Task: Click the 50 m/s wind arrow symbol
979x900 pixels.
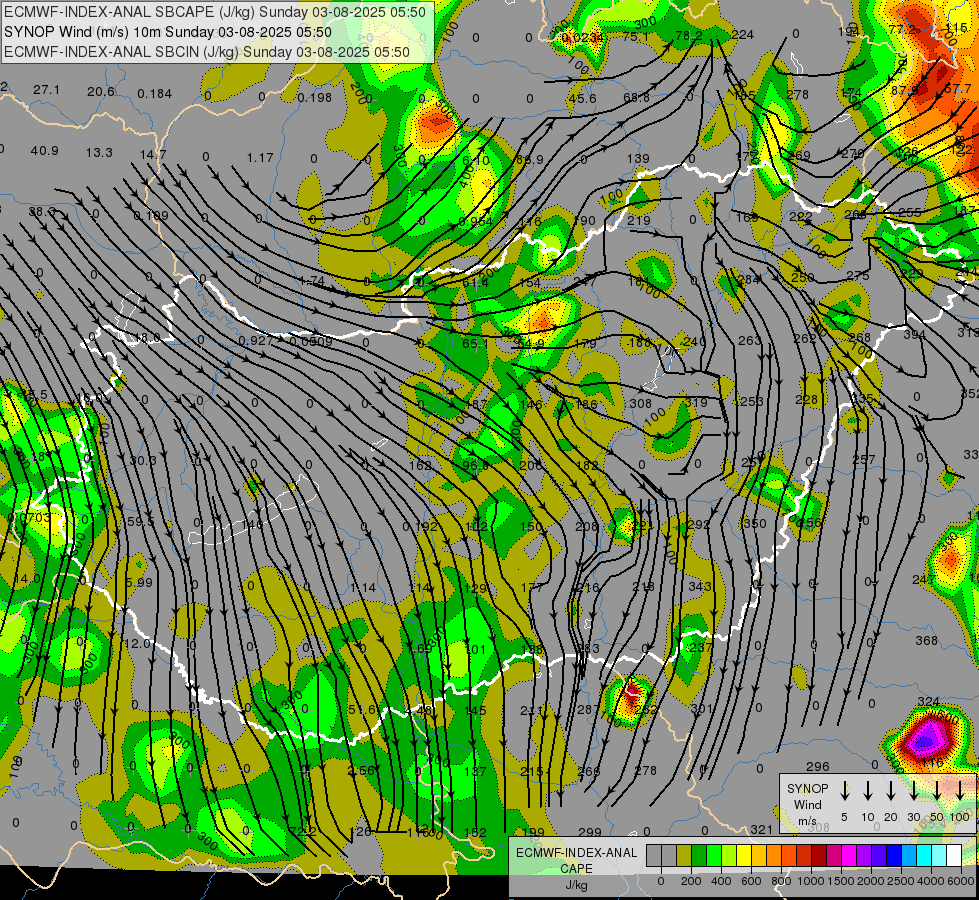Action: (x=937, y=791)
